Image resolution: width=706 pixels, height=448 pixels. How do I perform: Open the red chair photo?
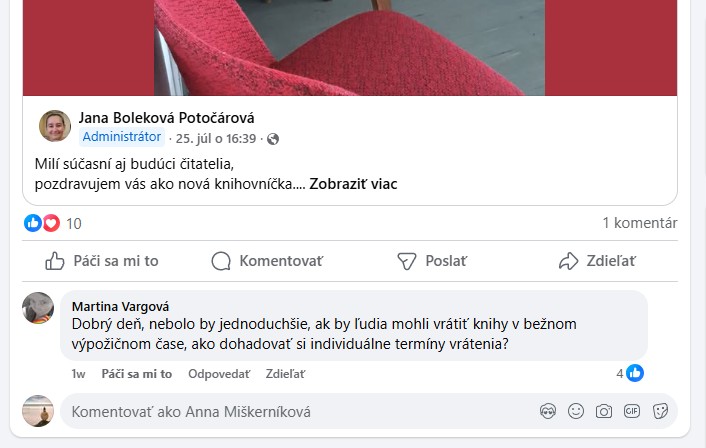350,48
